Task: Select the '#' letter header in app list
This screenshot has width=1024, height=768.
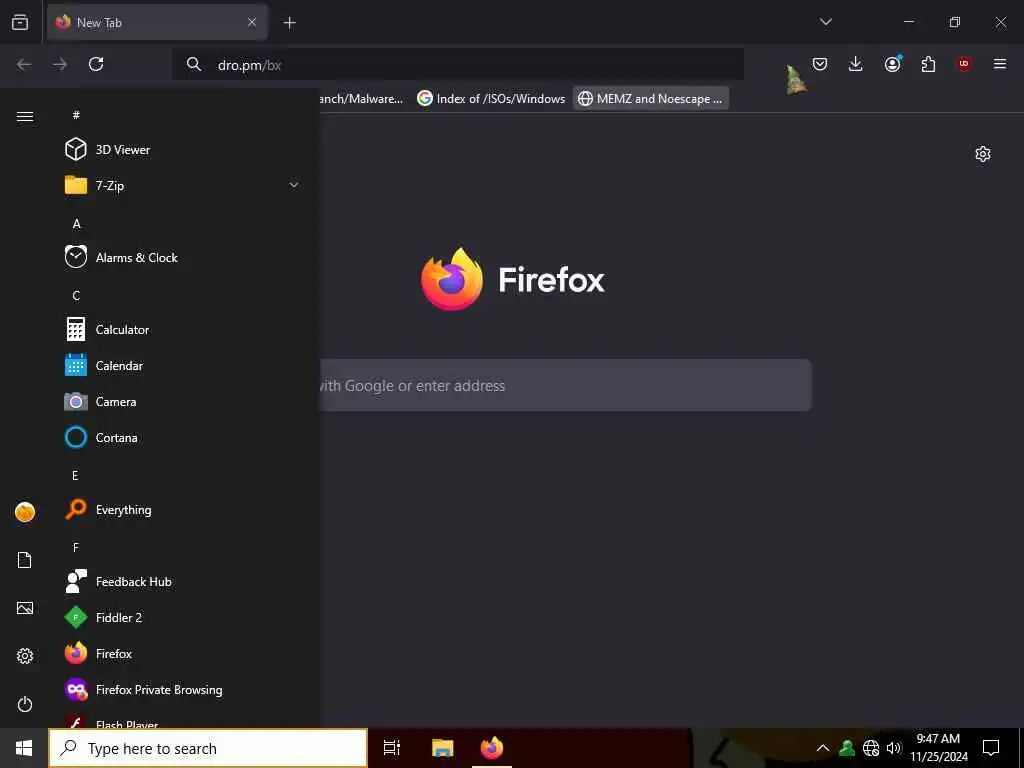Action: pos(76,115)
